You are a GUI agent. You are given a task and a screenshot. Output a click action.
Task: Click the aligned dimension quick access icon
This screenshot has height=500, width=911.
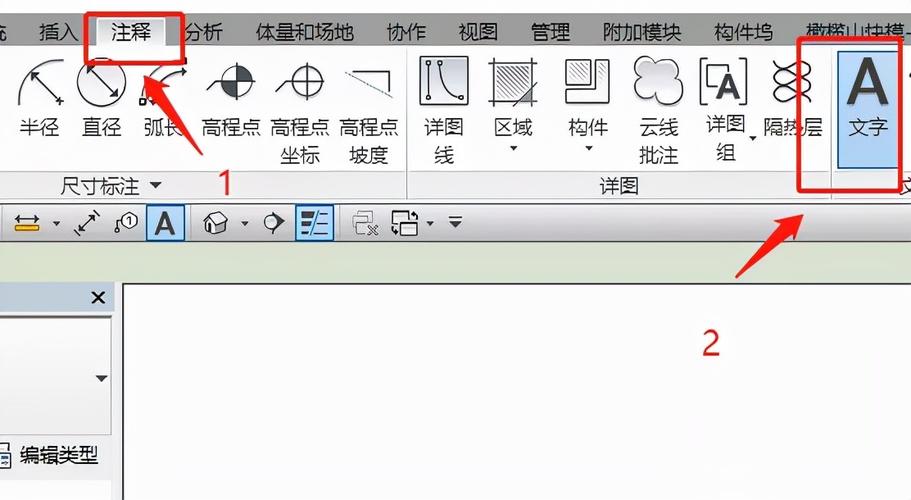[87, 223]
